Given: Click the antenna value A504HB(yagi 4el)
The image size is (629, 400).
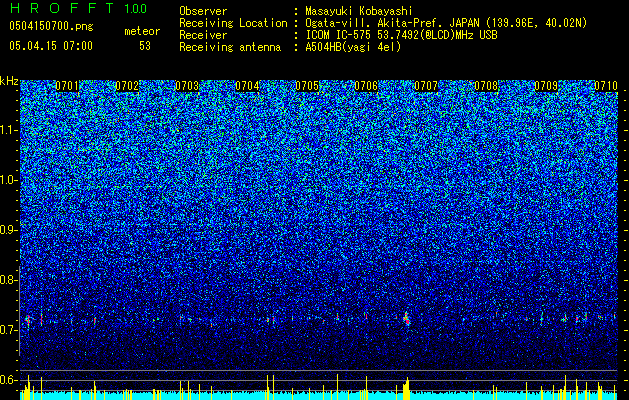Looking at the screenshot, I should [x=353, y=47].
